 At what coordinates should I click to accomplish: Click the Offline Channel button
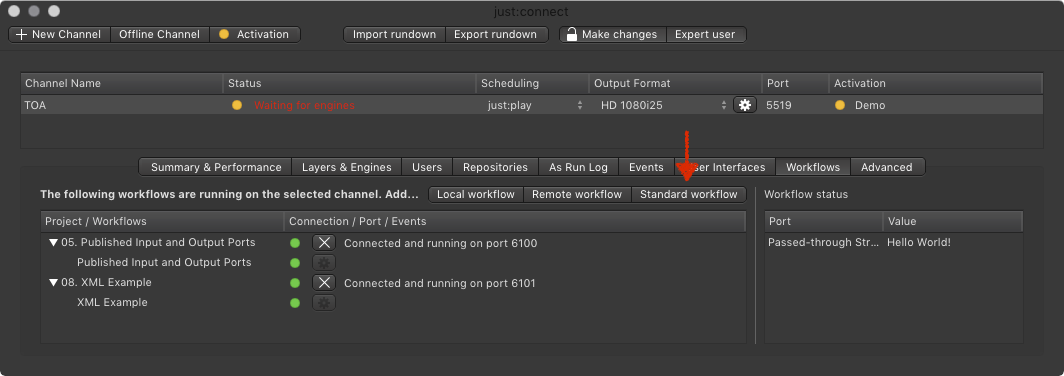coord(159,35)
